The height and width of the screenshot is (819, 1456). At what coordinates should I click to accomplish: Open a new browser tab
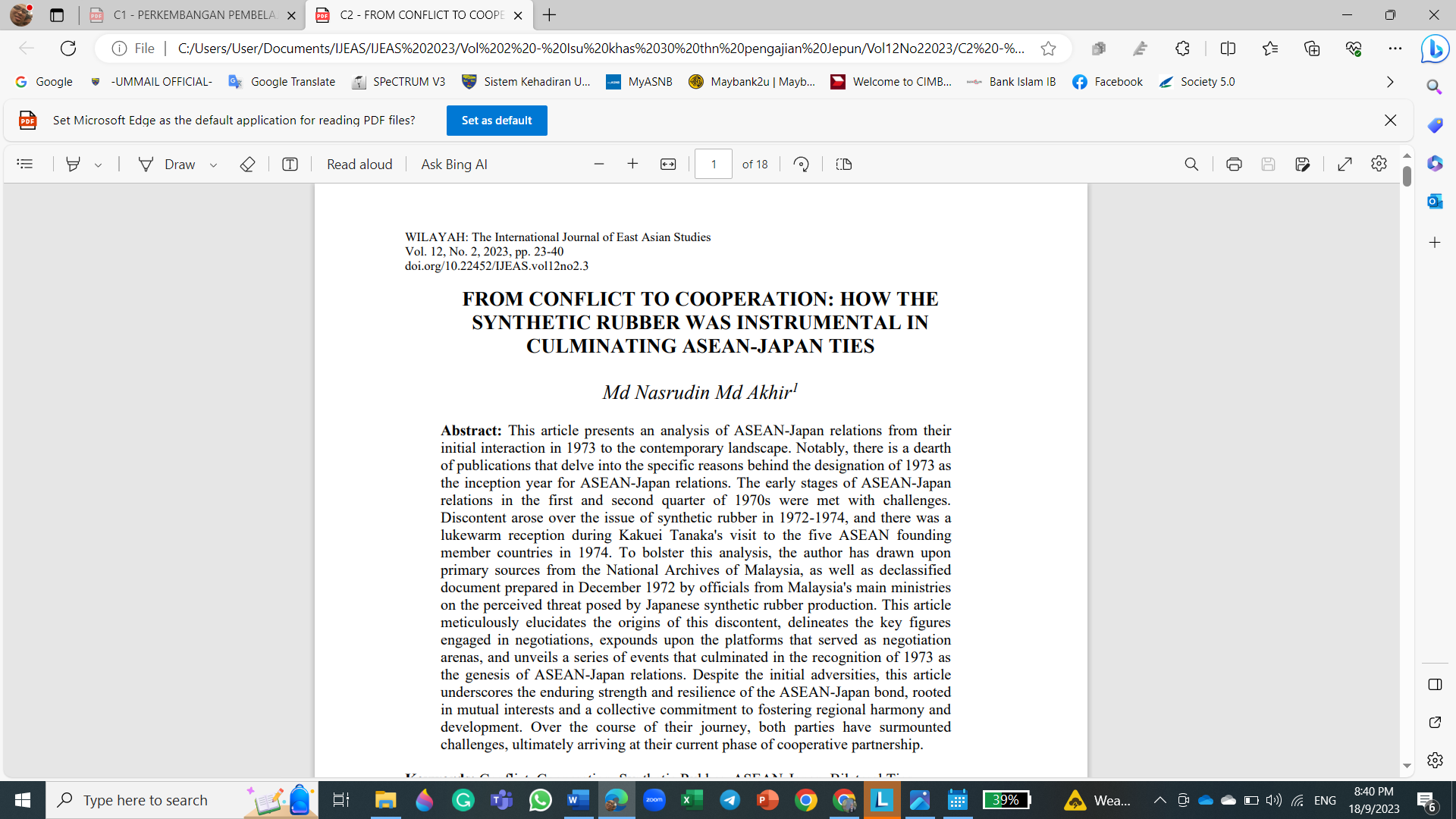[x=549, y=15]
